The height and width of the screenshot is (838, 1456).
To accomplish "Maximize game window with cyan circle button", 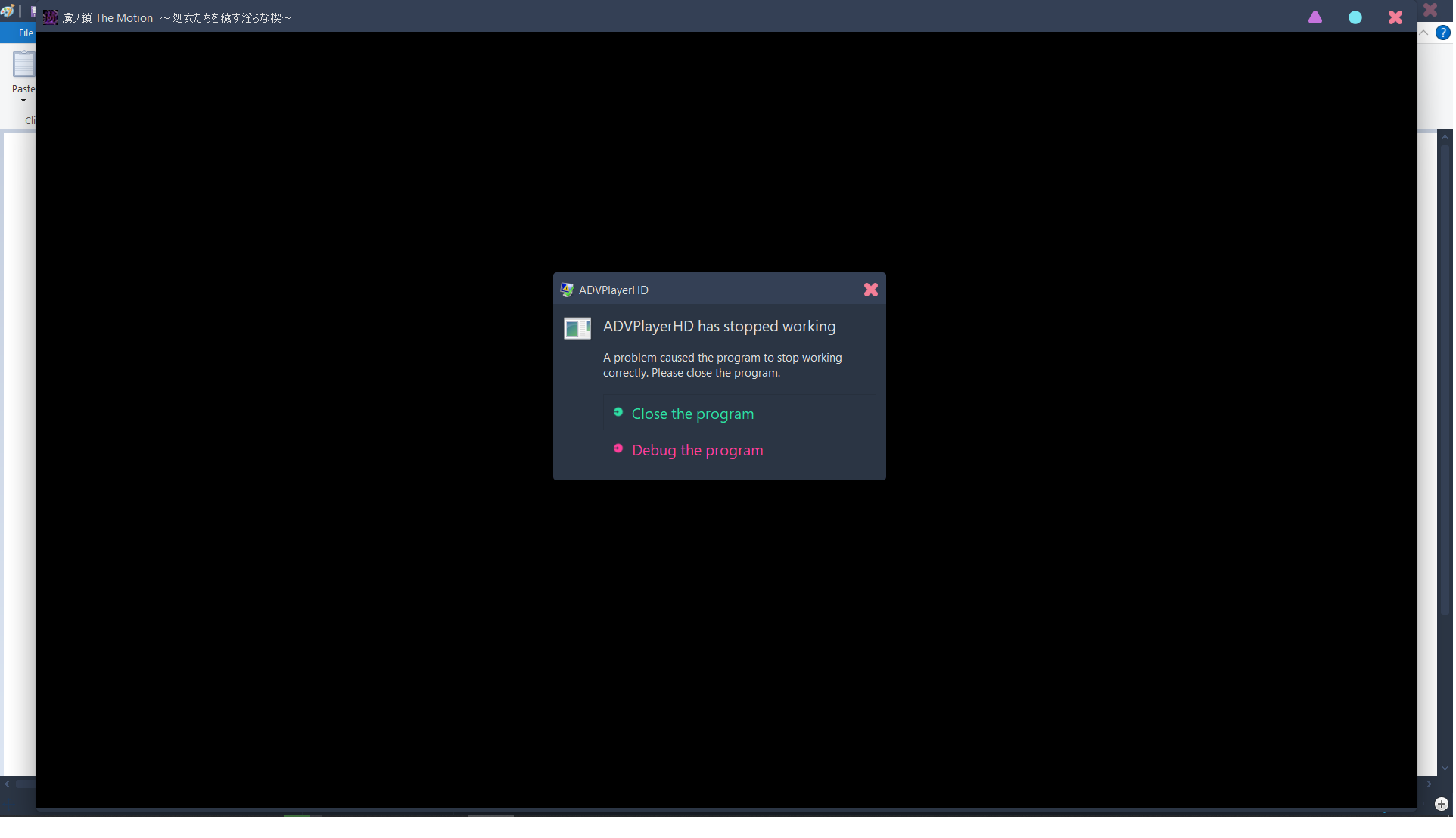I will click(x=1355, y=17).
